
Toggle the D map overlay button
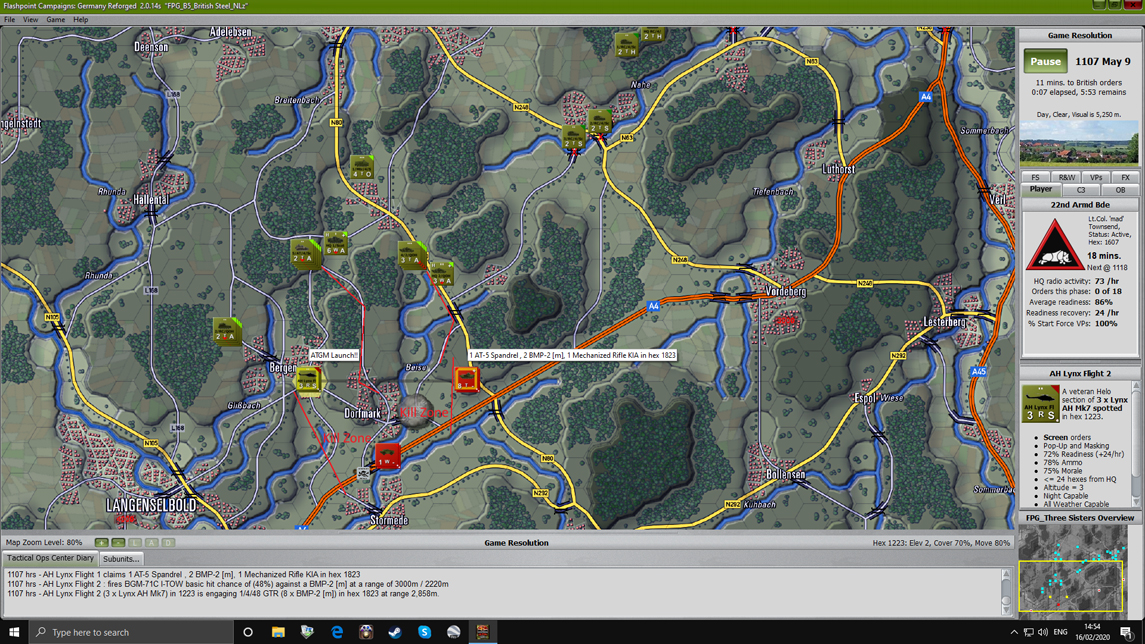(168, 543)
